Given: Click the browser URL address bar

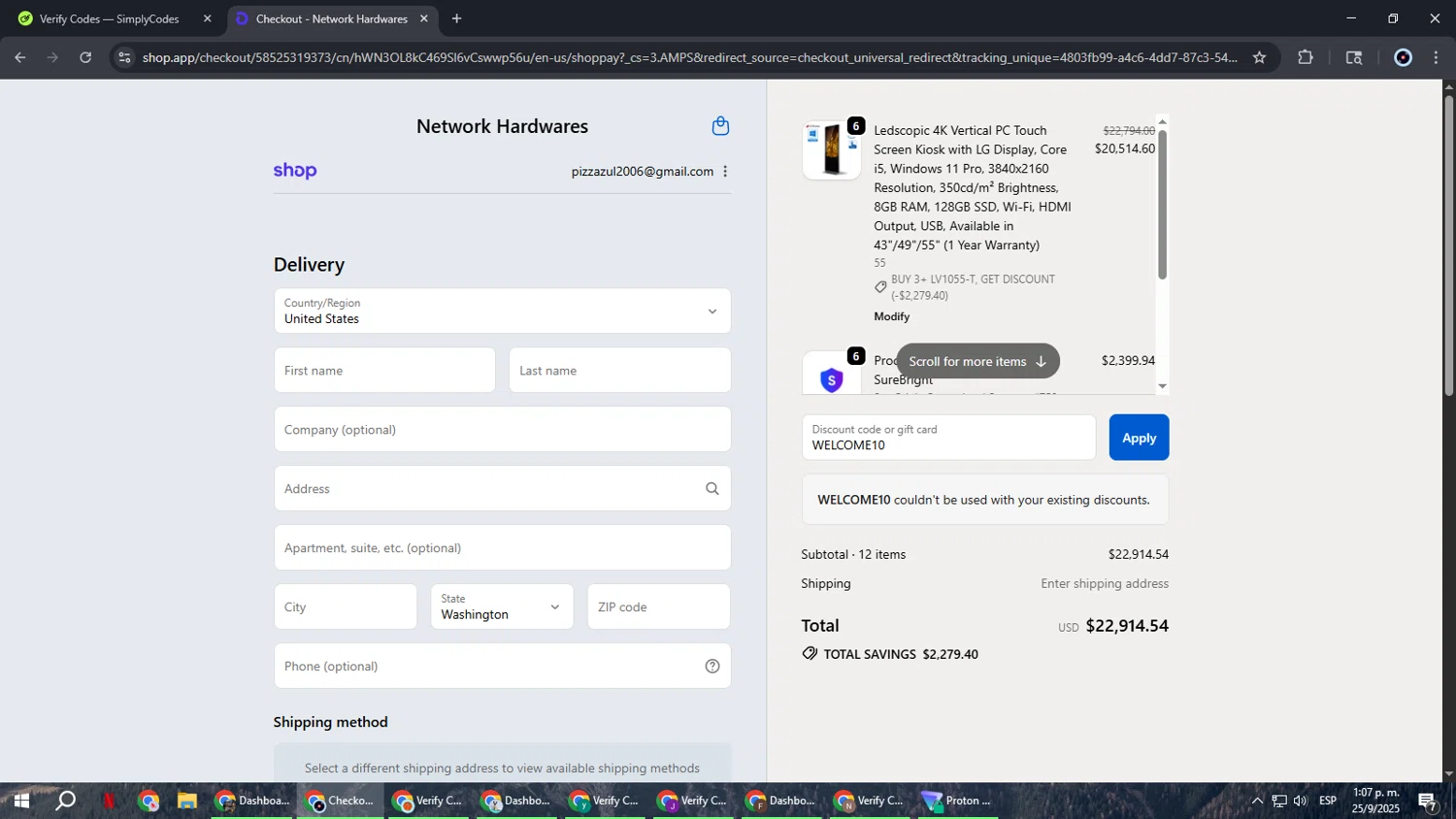Looking at the screenshot, I should point(689,57).
